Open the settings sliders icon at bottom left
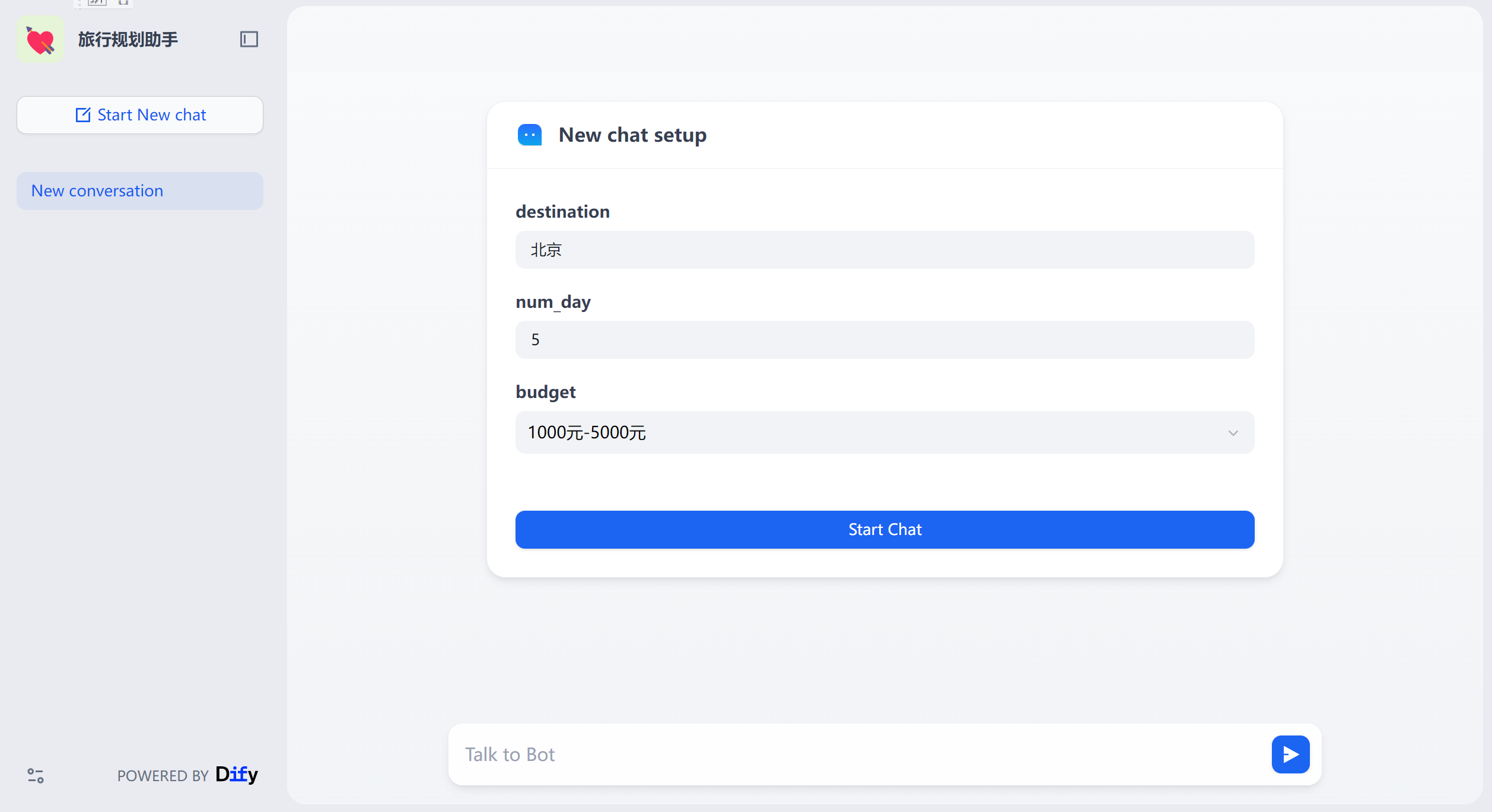1492x812 pixels. coord(36,775)
